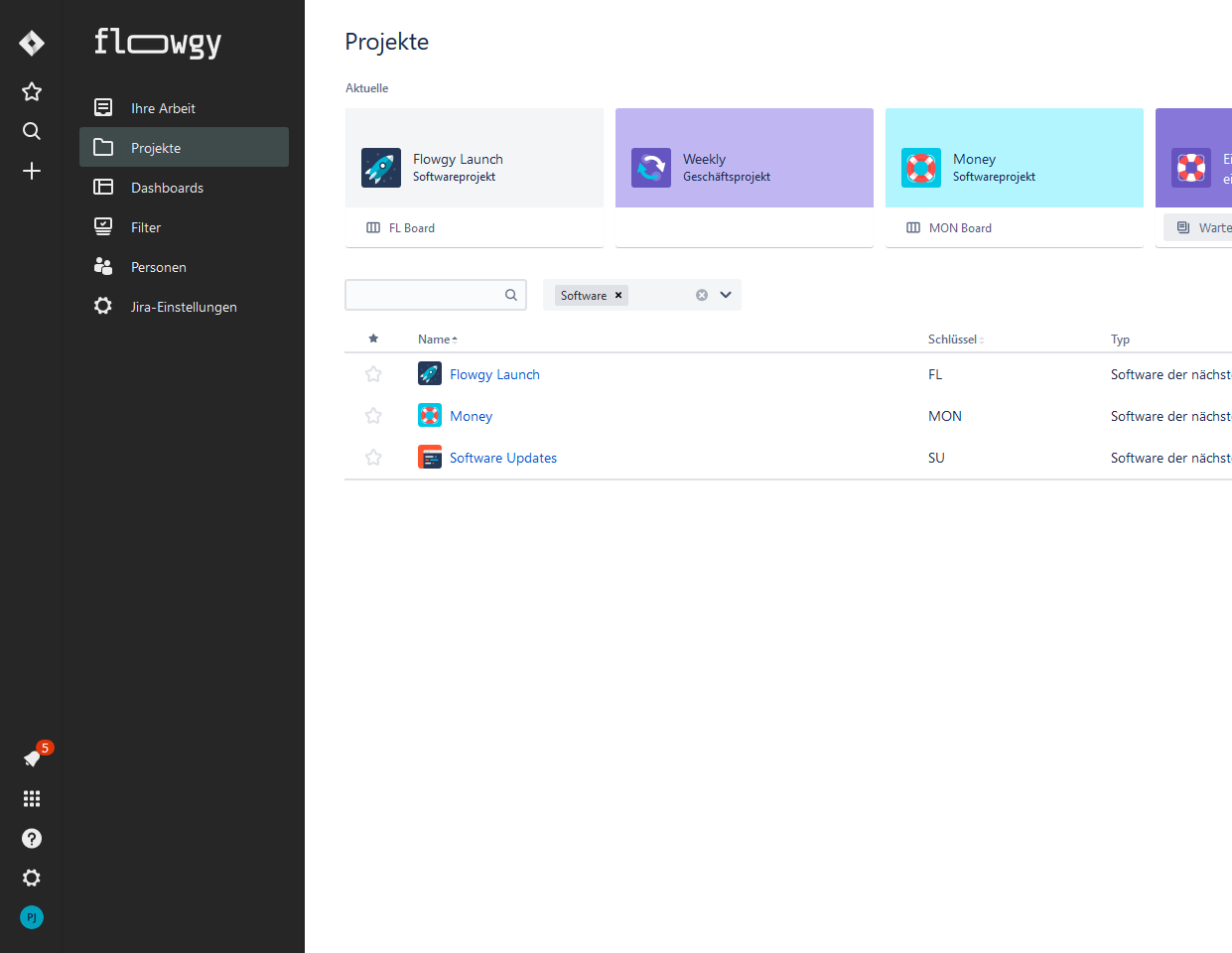Open settings gear icon in the sidebar rail

coord(32,878)
